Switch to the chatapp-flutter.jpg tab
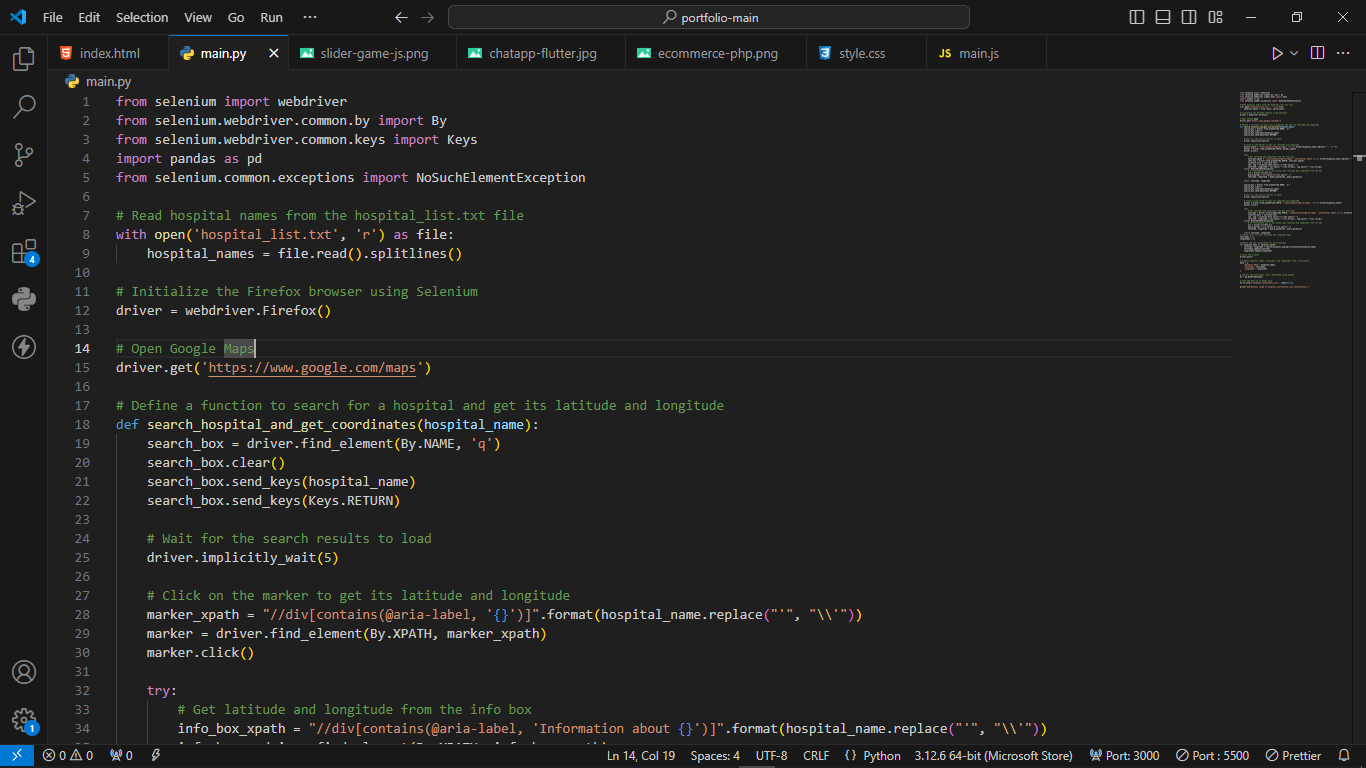 [542, 53]
